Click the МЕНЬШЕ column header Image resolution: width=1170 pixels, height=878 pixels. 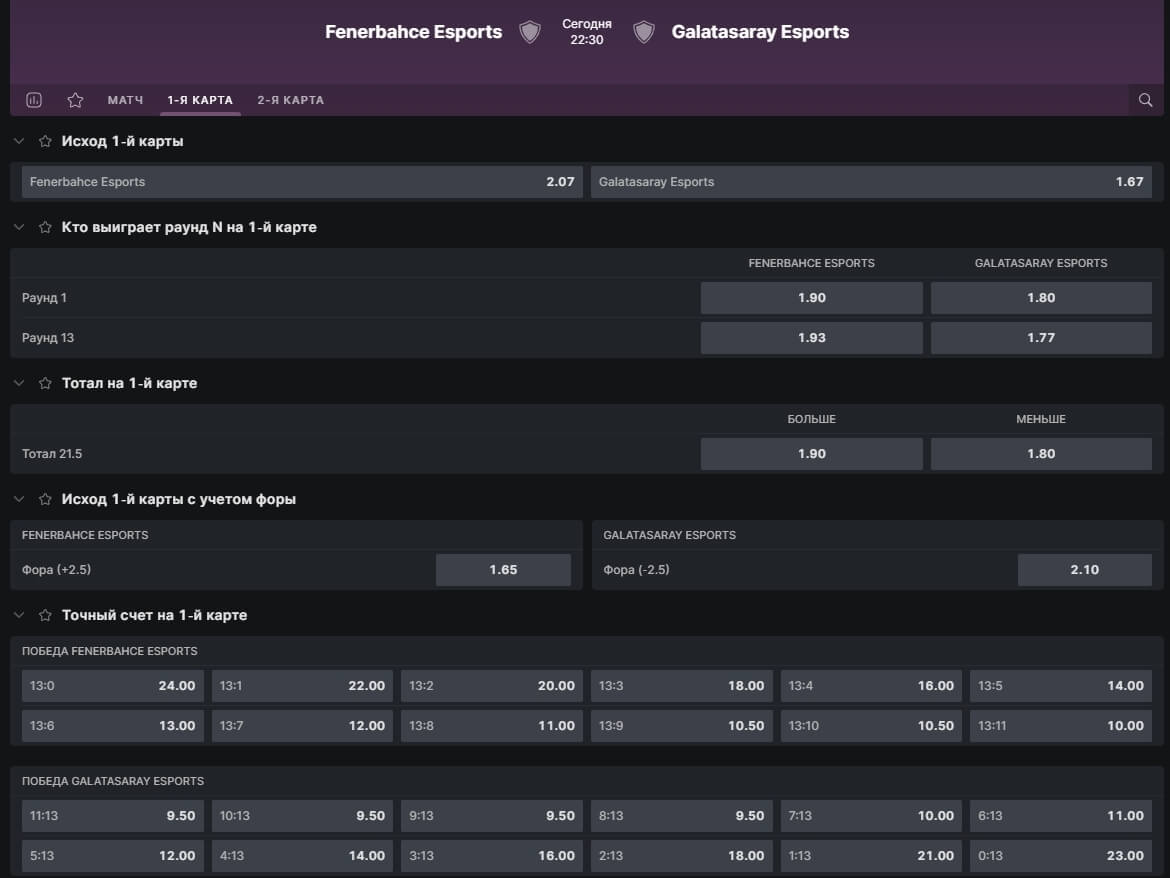click(1041, 419)
